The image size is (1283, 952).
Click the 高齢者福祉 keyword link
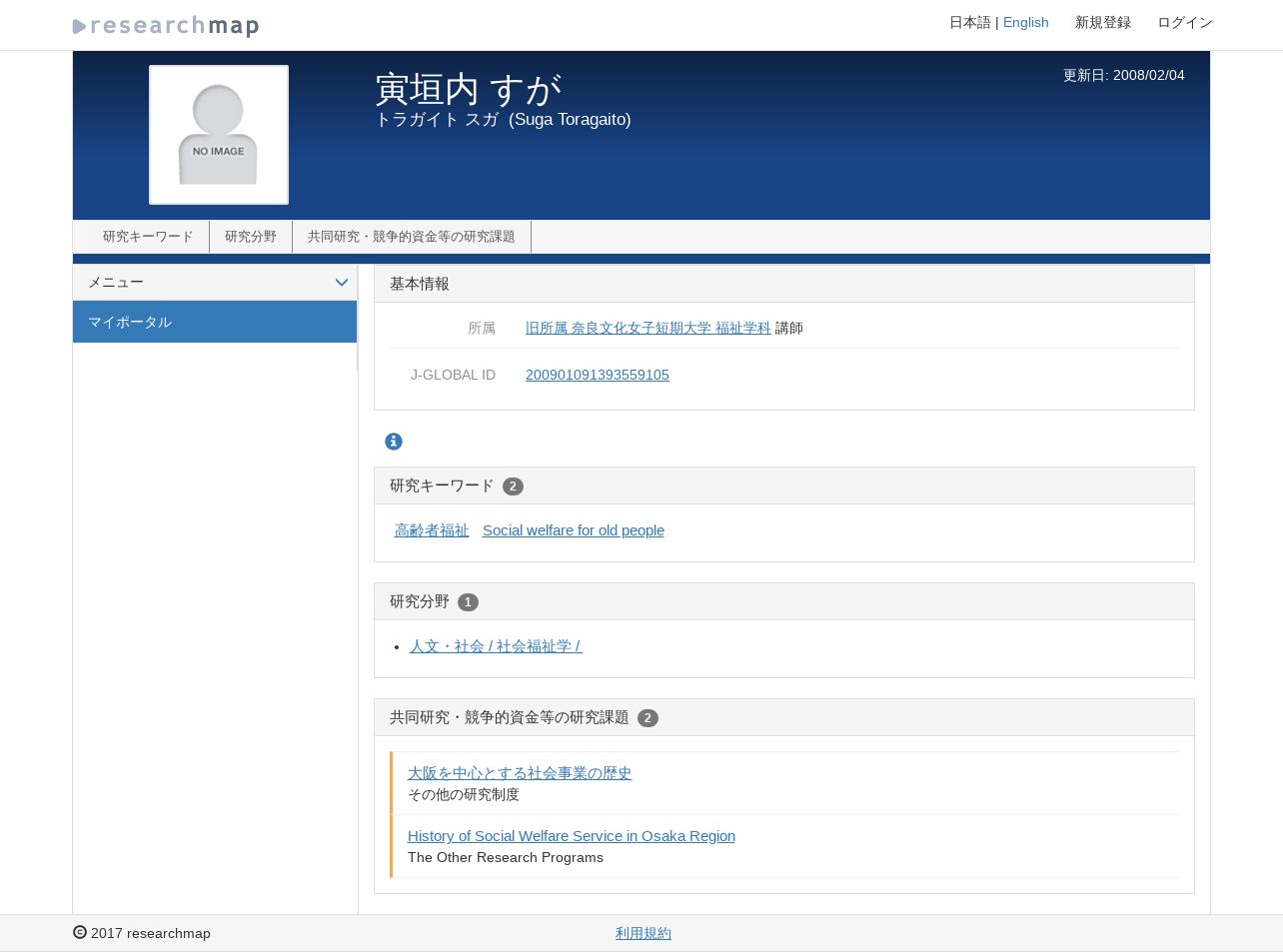coord(432,530)
